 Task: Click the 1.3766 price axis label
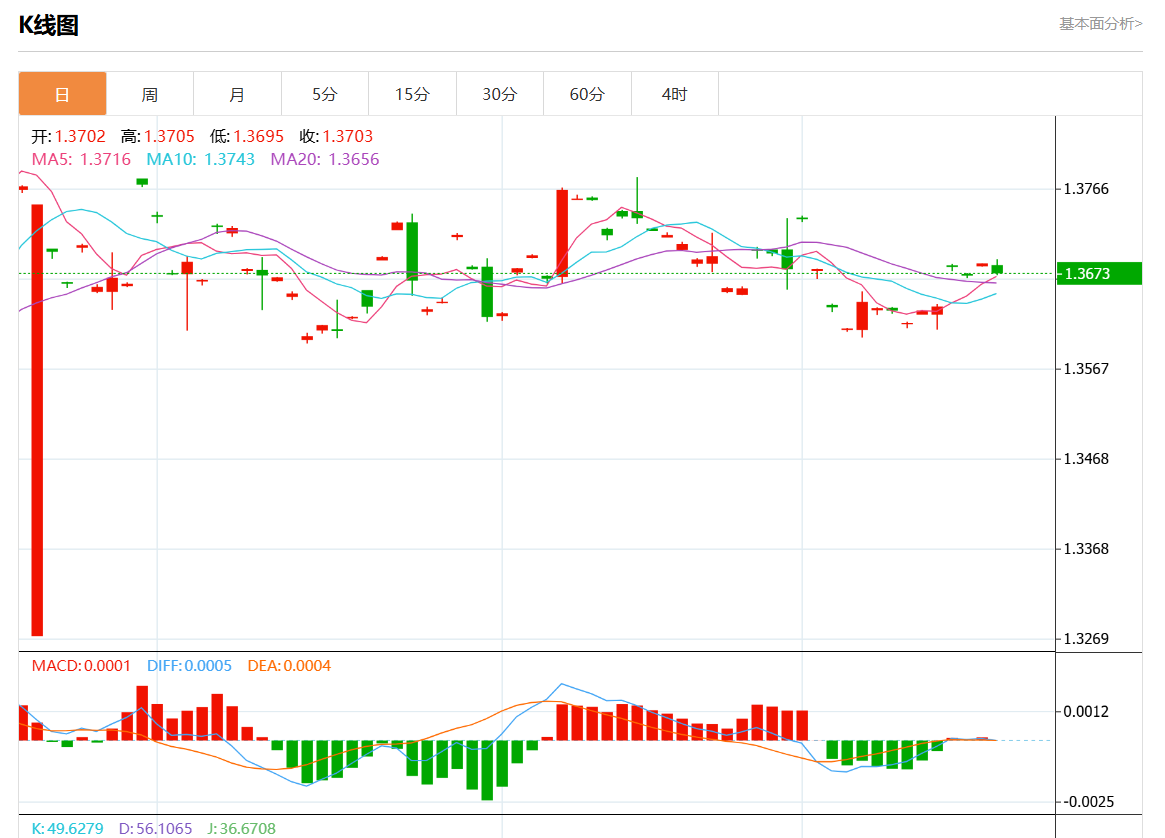coord(1086,189)
